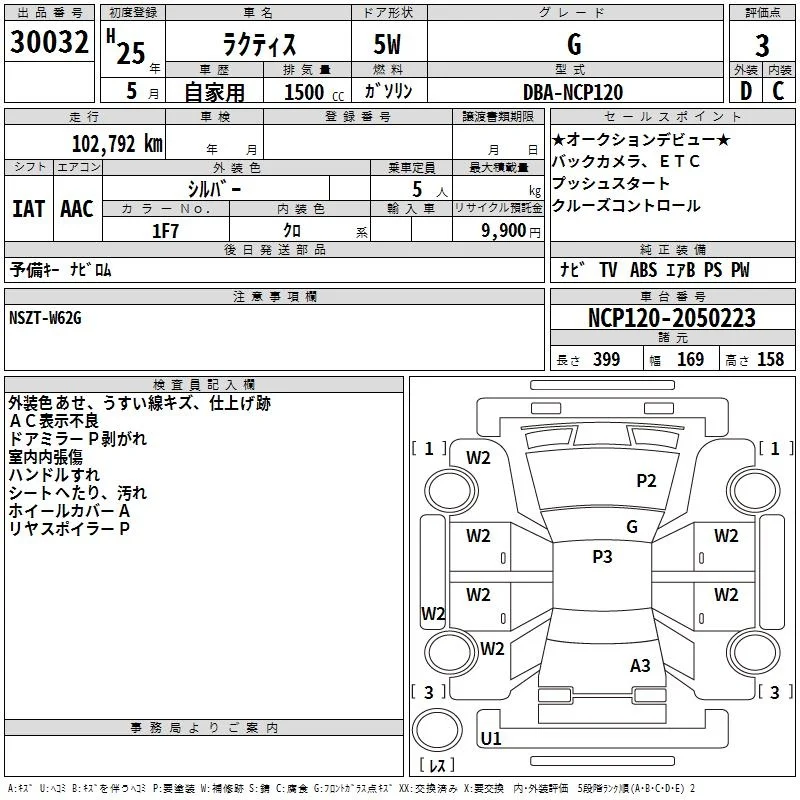Select the U1 mark on the rear bumper
The image size is (800, 800).
click(491, 738)
